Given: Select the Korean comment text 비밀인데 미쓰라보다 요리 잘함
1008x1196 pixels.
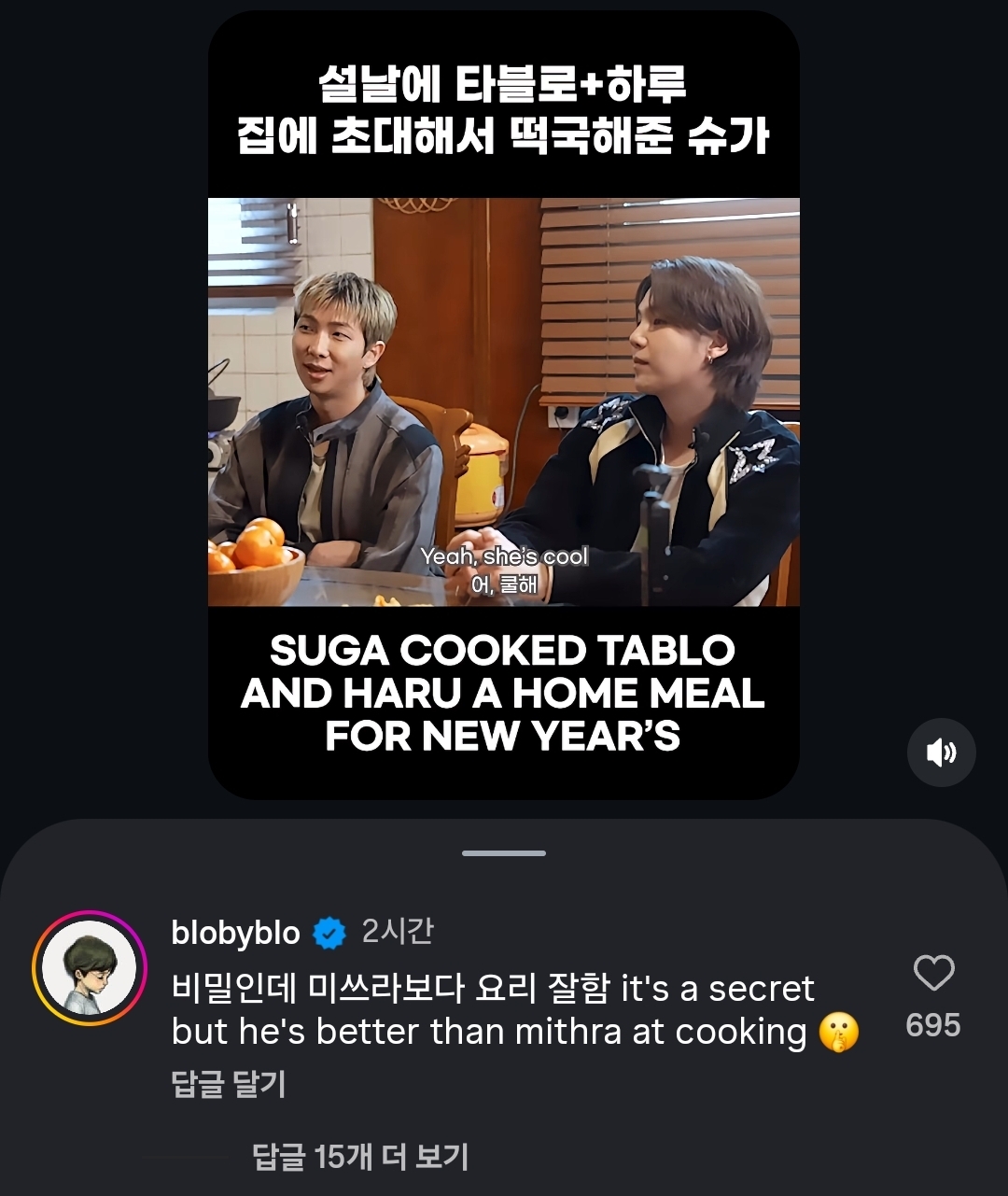Looking at the screenshot, I should coord(390,988).
